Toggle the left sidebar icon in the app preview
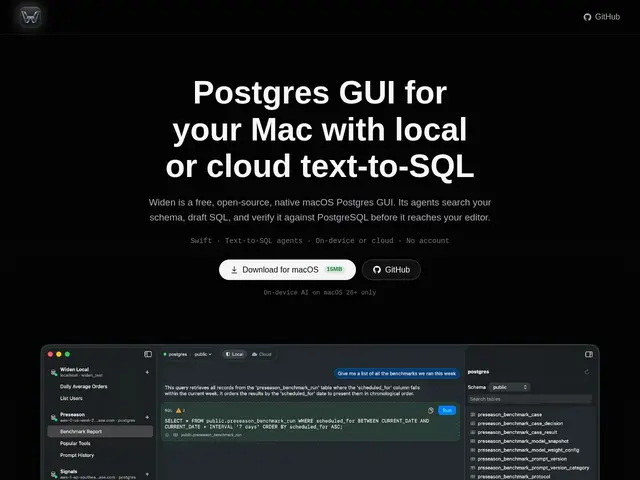Screen dimensions: 640x480 148,354
